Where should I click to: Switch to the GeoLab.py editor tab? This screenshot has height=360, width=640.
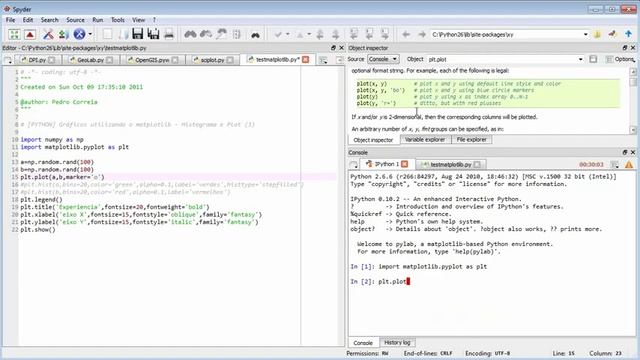(x=91, y=60)
